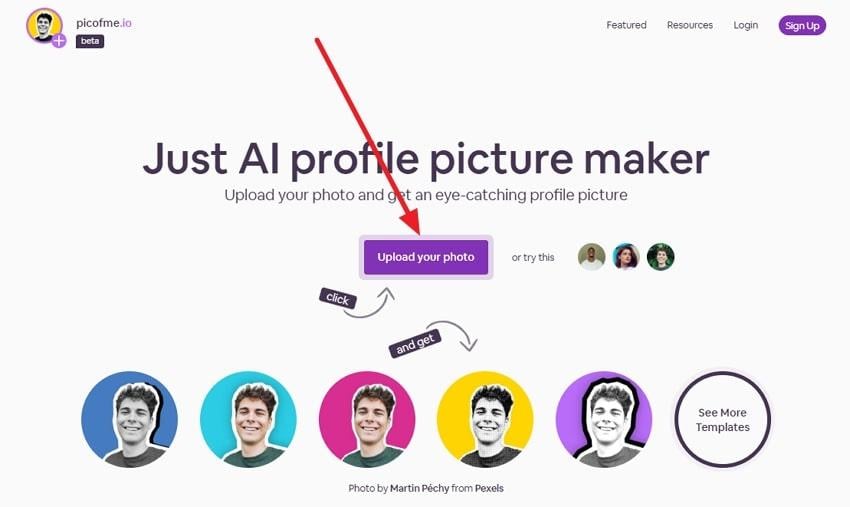This screenshot has height=507, width=850.
Task: Select the yellow background profile template
Action: coord(485,419)
